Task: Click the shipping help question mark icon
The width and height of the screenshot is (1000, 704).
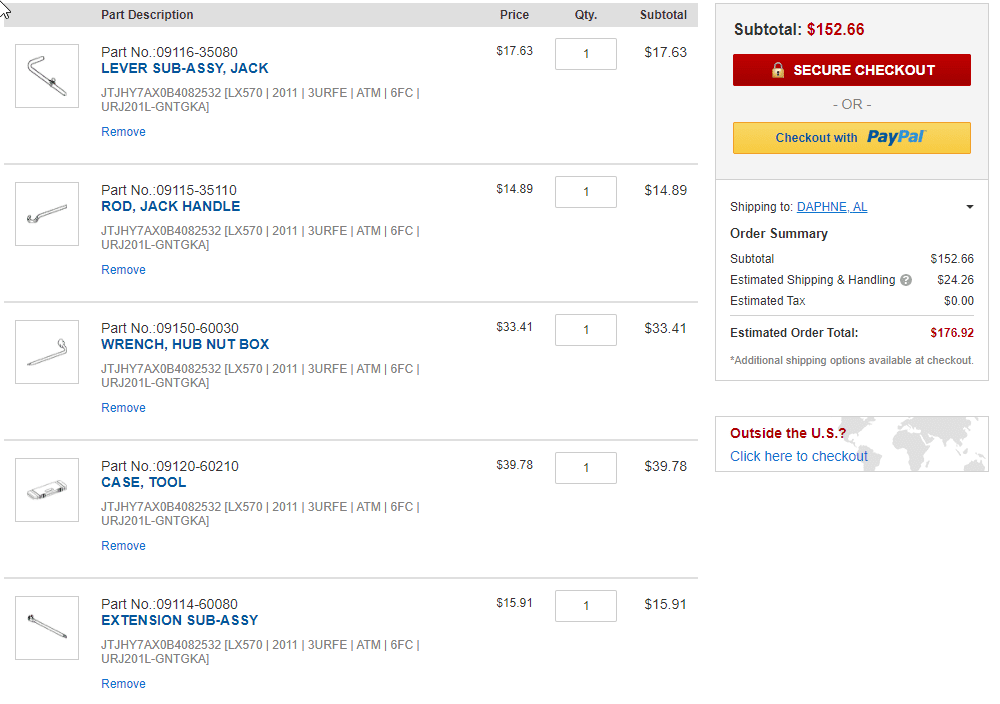Action: (906, 280)
